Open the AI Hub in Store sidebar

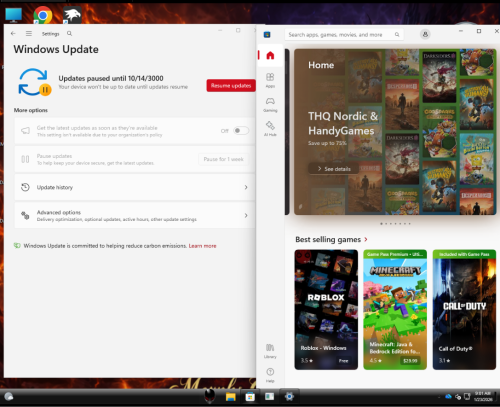[x=270, y=129]
